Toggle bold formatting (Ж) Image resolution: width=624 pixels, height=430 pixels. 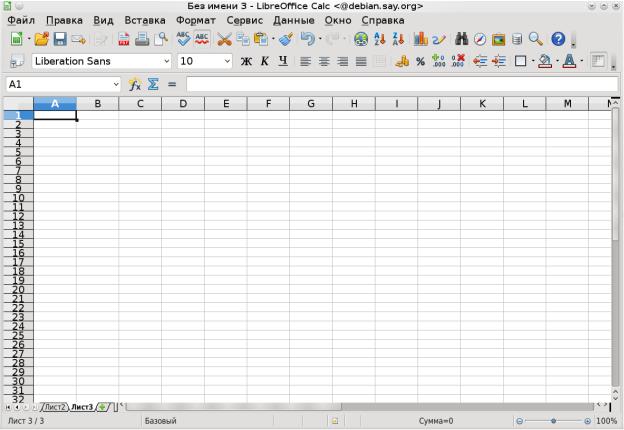[x=246, y=61]
